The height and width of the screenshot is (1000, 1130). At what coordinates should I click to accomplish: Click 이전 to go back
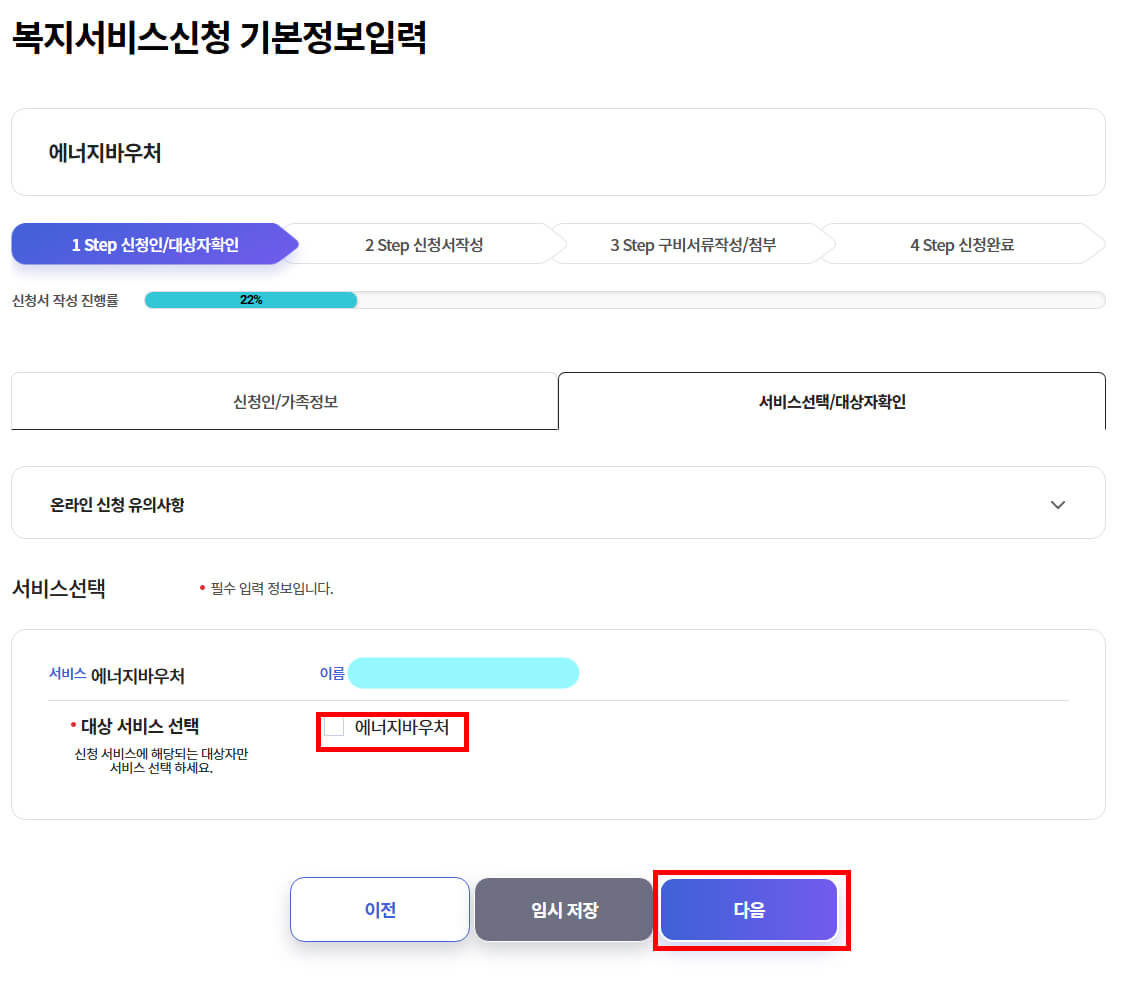click(x=380, y=909)
